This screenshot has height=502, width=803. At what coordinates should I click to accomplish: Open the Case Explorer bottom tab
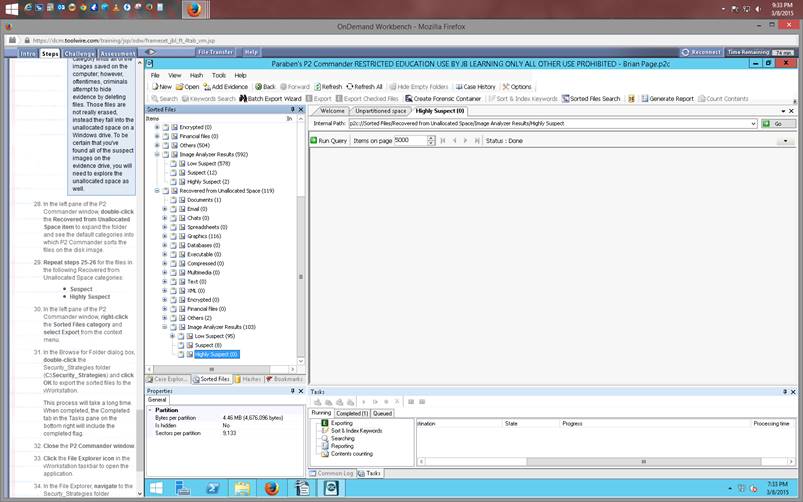[168, 379]
